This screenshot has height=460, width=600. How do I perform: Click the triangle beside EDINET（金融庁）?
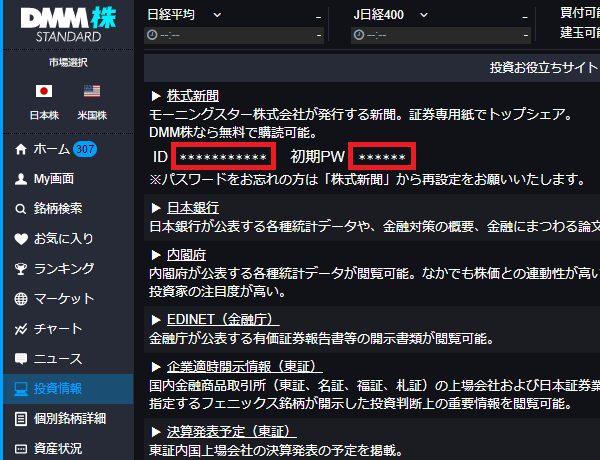coord(156,320)
